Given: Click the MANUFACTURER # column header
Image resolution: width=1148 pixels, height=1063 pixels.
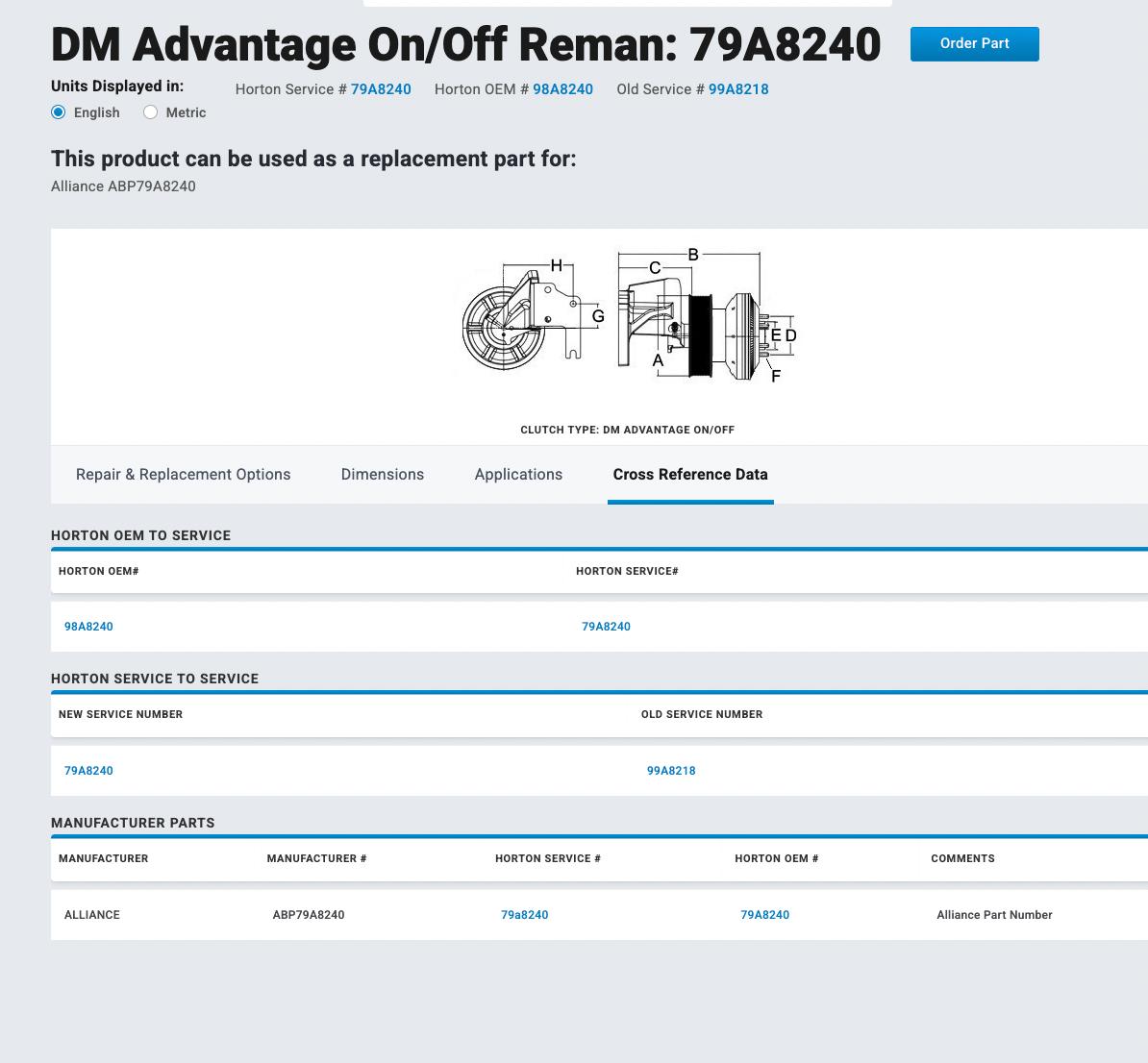Looking at the screenshot, I should coord(316,858).
